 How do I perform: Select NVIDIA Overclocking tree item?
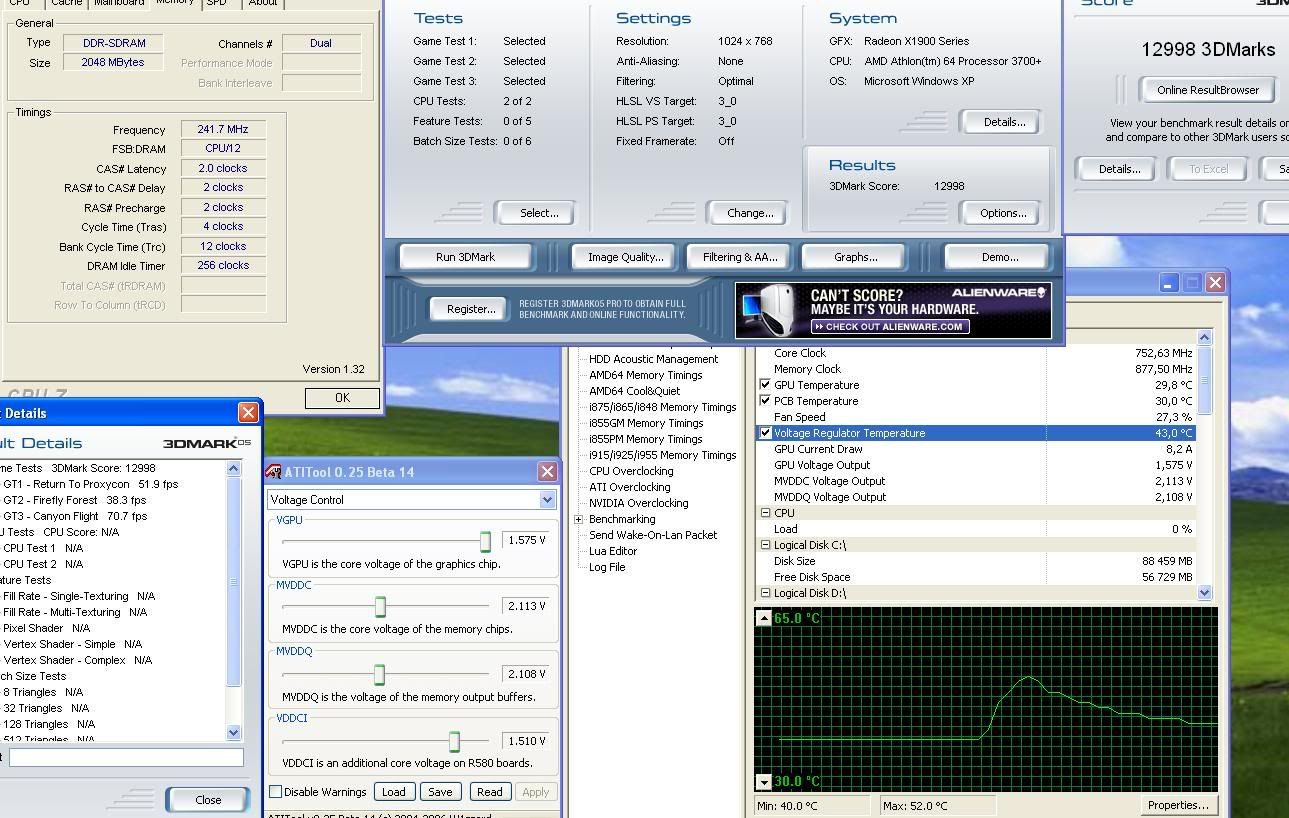638,503
